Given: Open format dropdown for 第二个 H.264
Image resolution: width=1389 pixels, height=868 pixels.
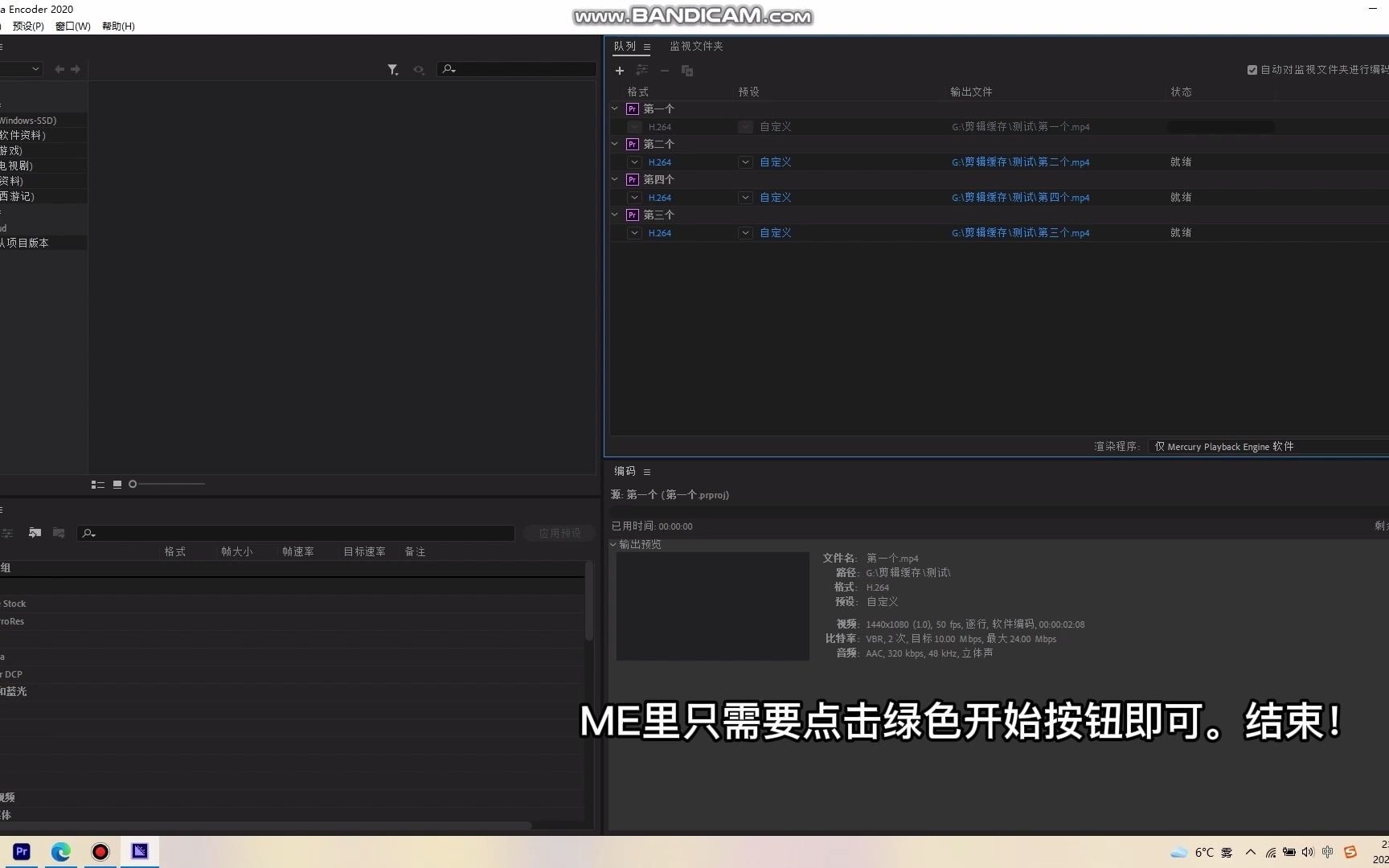Looking at the screenshot, I should 635,162.
